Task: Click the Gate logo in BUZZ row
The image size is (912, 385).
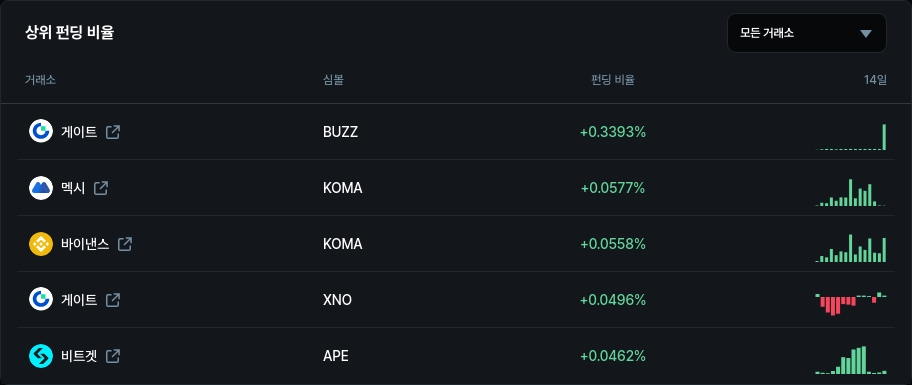Action: (x=41, y=131)
